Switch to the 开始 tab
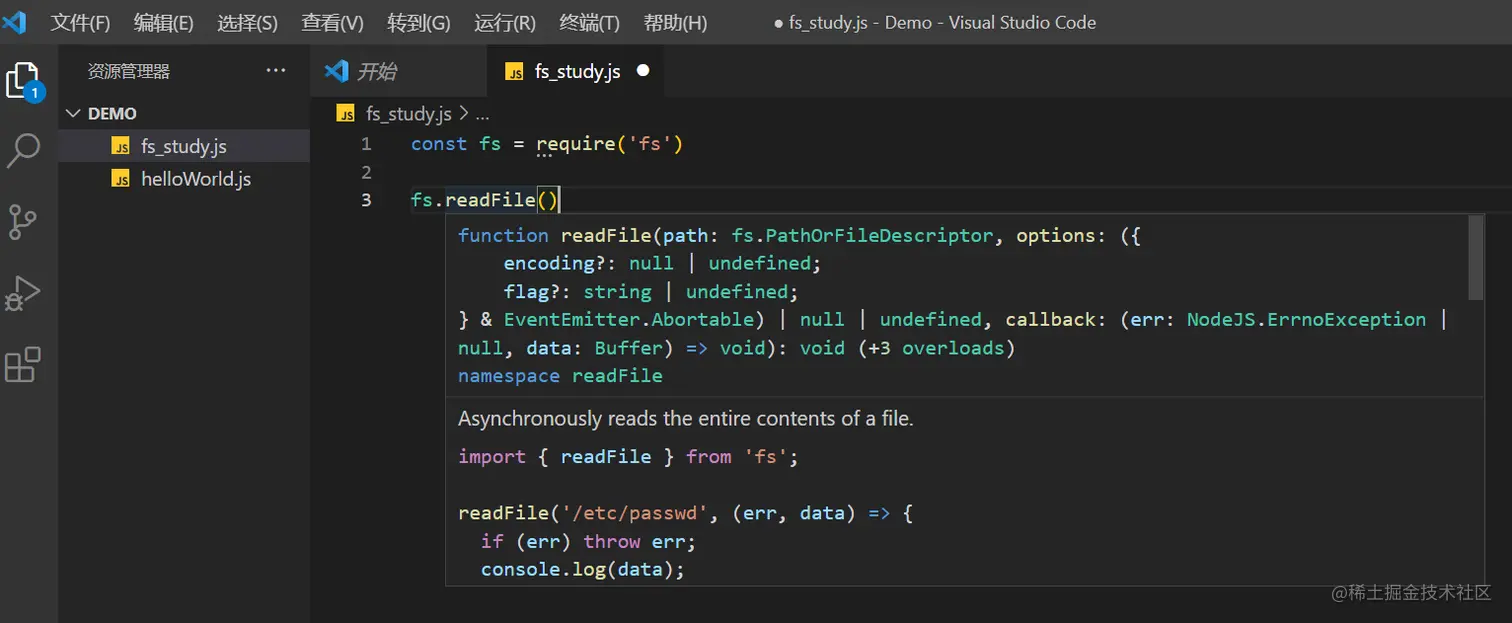The image size is (1512, 623). [x=397, y=71]
